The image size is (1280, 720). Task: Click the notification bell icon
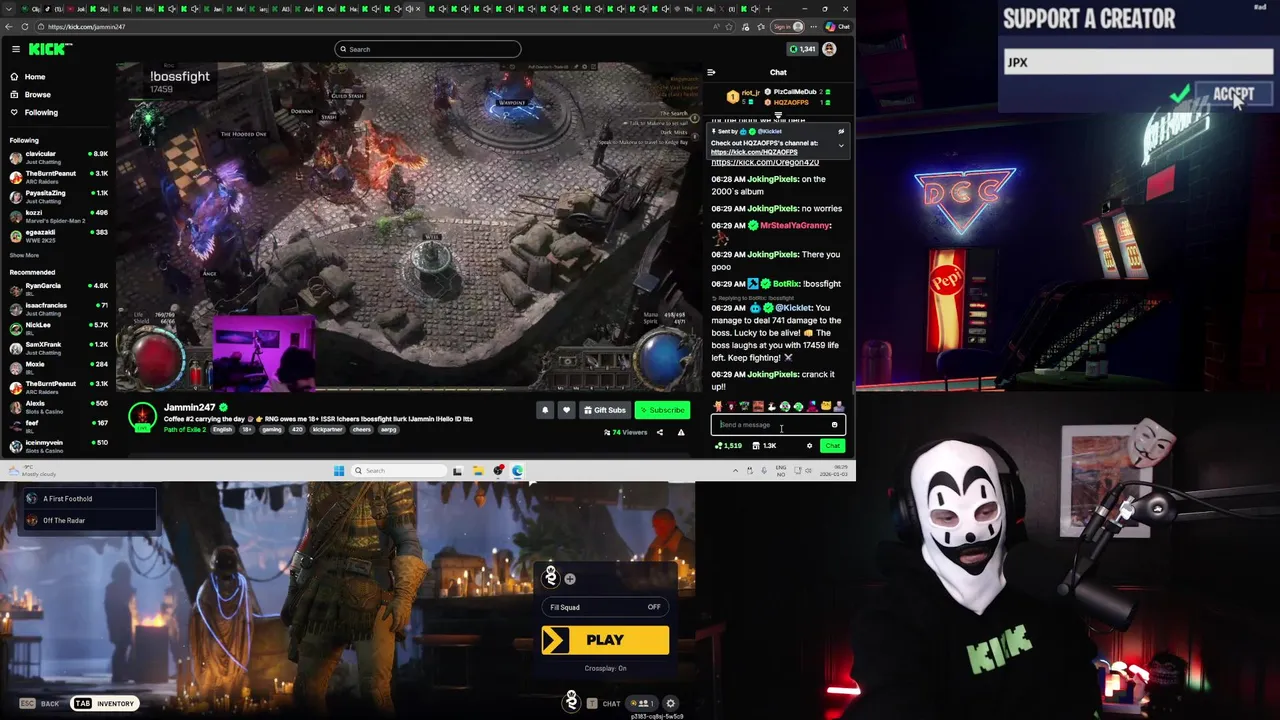tap(545, 410)
